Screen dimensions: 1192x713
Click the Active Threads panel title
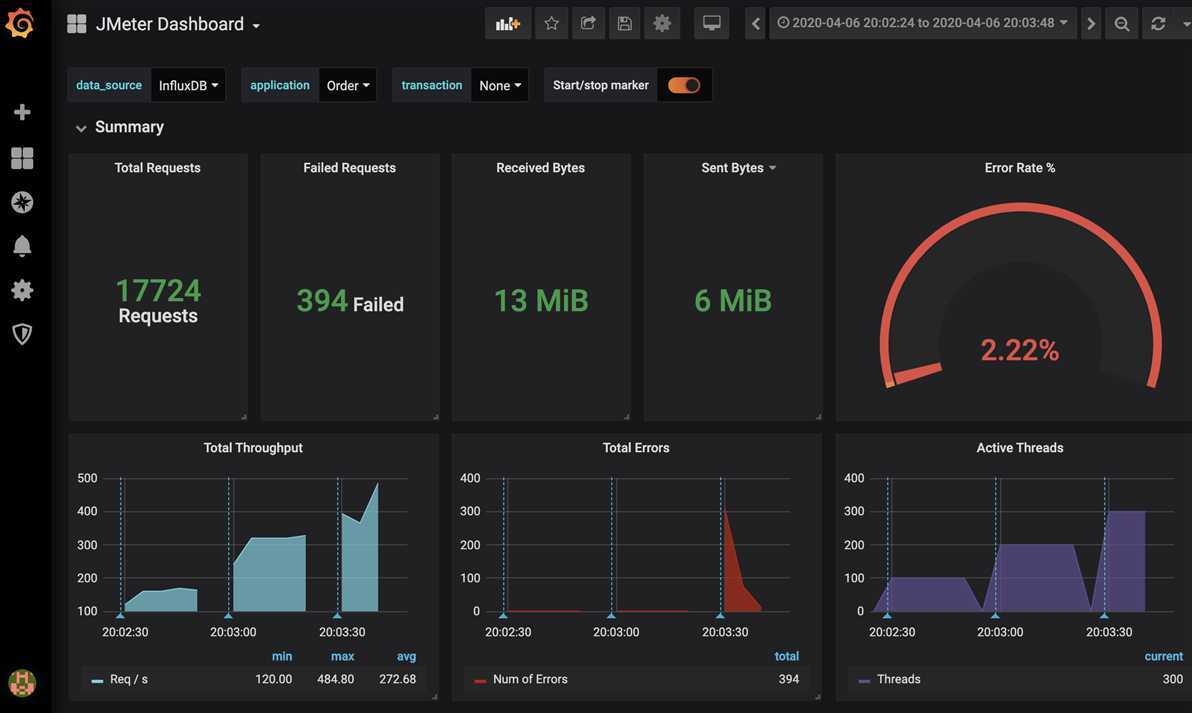click(x=1019, y=448)
